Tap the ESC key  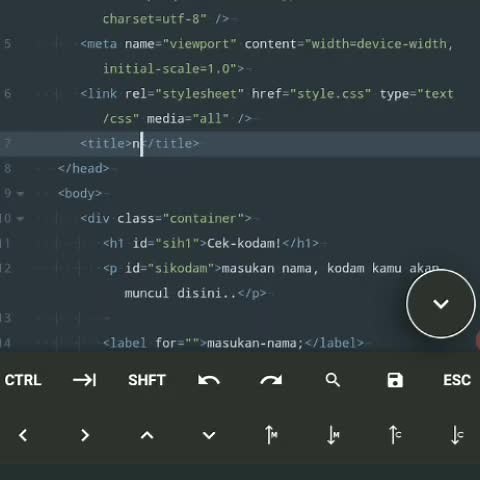pos(457,380)
